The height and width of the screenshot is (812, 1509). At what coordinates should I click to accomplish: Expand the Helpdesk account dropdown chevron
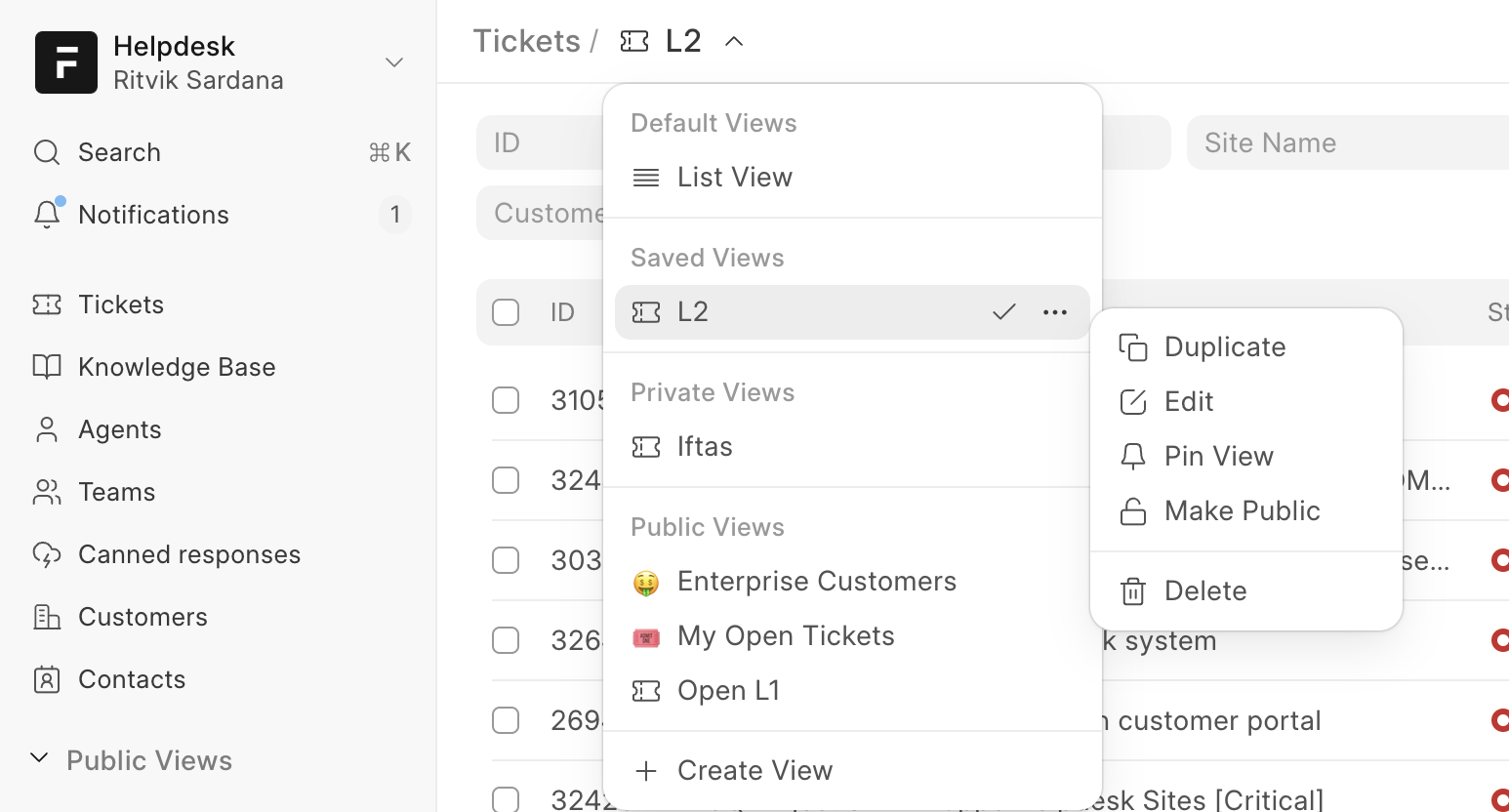(x=394, y=62)
